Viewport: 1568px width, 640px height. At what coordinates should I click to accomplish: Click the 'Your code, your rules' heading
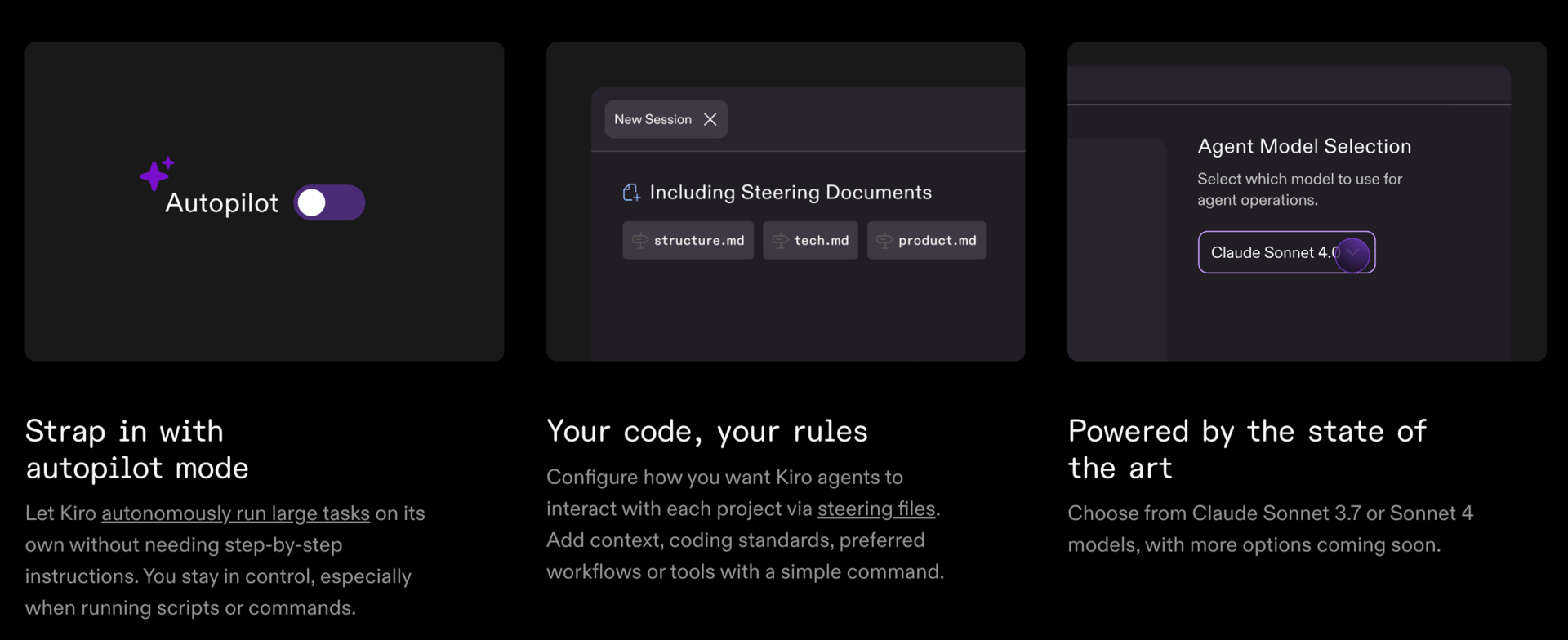[706, 432]
